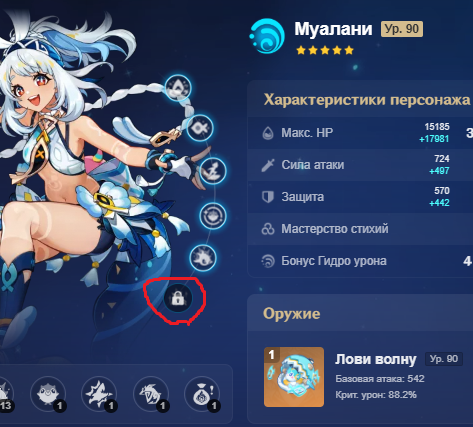
Task: Select the jagged splash talent icon
Action: [100, 394]
